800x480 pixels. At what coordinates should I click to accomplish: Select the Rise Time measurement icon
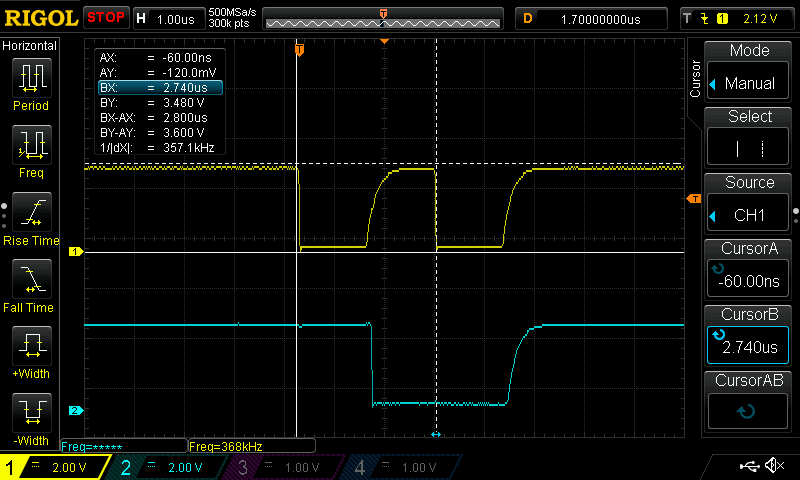pyautogui.click(x=32, y=212)
